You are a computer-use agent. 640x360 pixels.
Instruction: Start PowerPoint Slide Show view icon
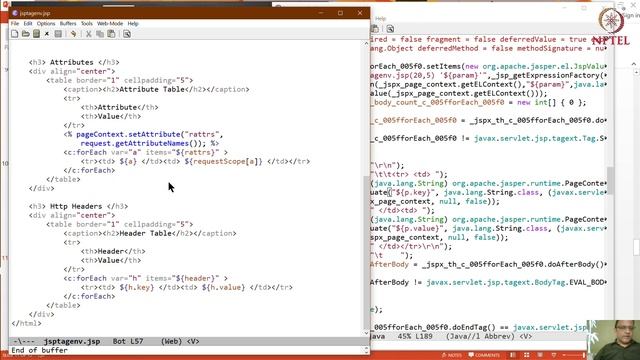point(554,355)
